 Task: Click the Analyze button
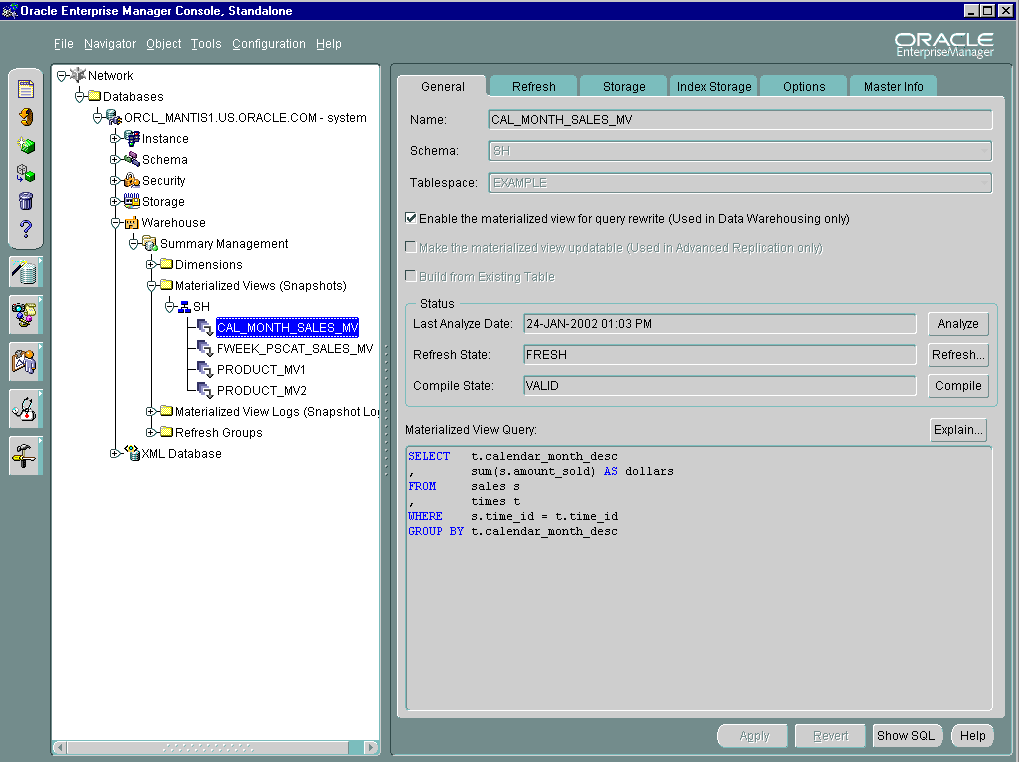coord(957,324)
